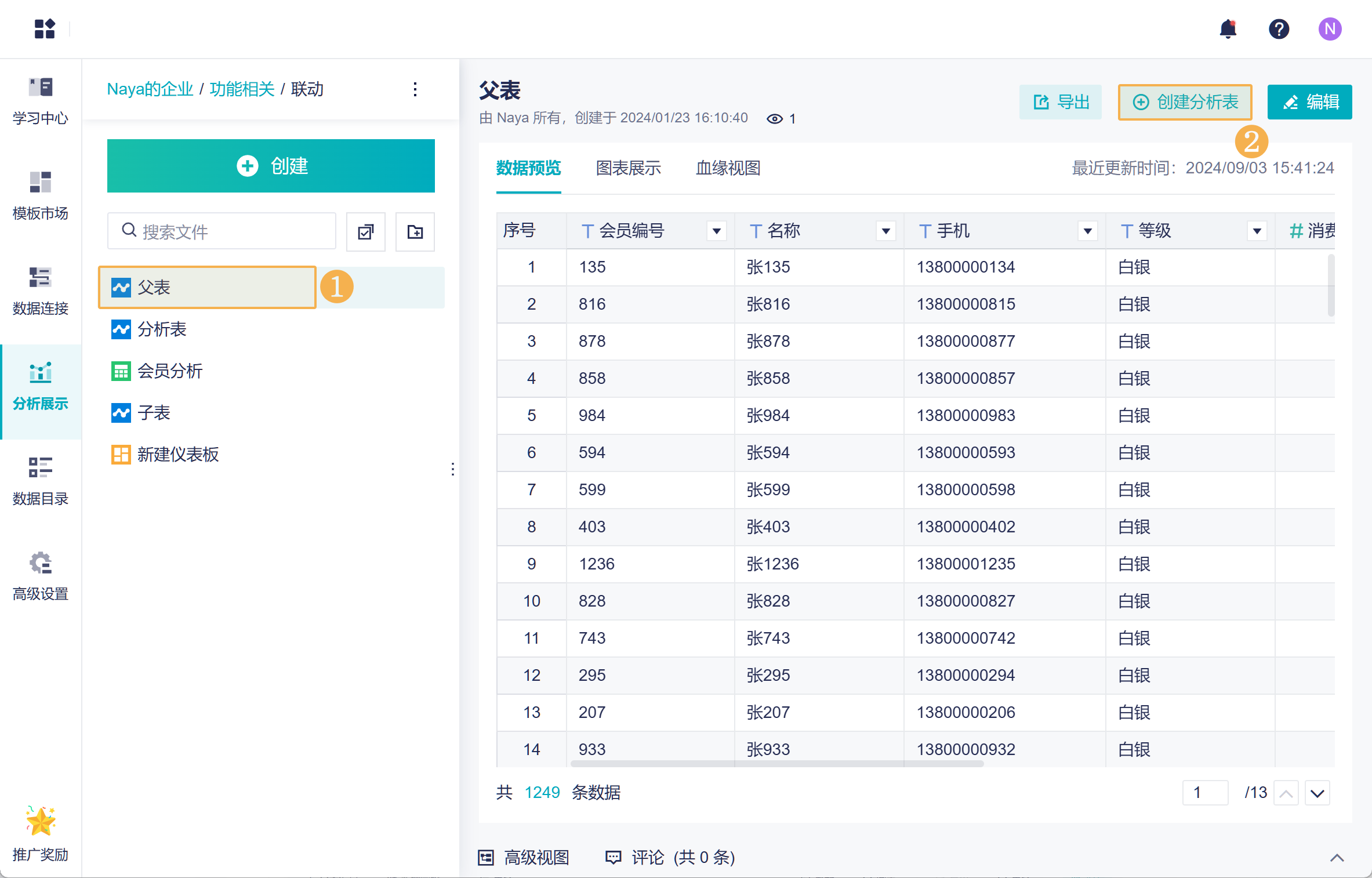
Task: Click the view count eye icon
Action: pos(774,119)
